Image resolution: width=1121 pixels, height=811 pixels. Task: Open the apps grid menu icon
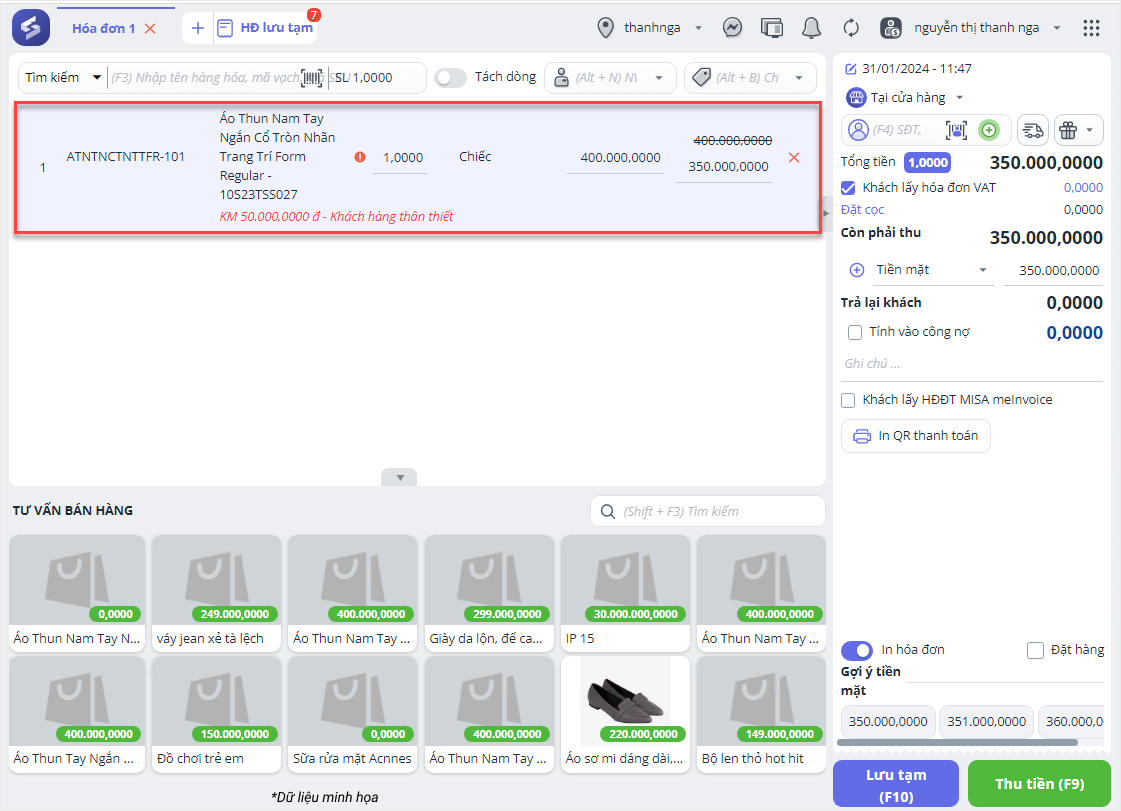tap(1091, 28)
